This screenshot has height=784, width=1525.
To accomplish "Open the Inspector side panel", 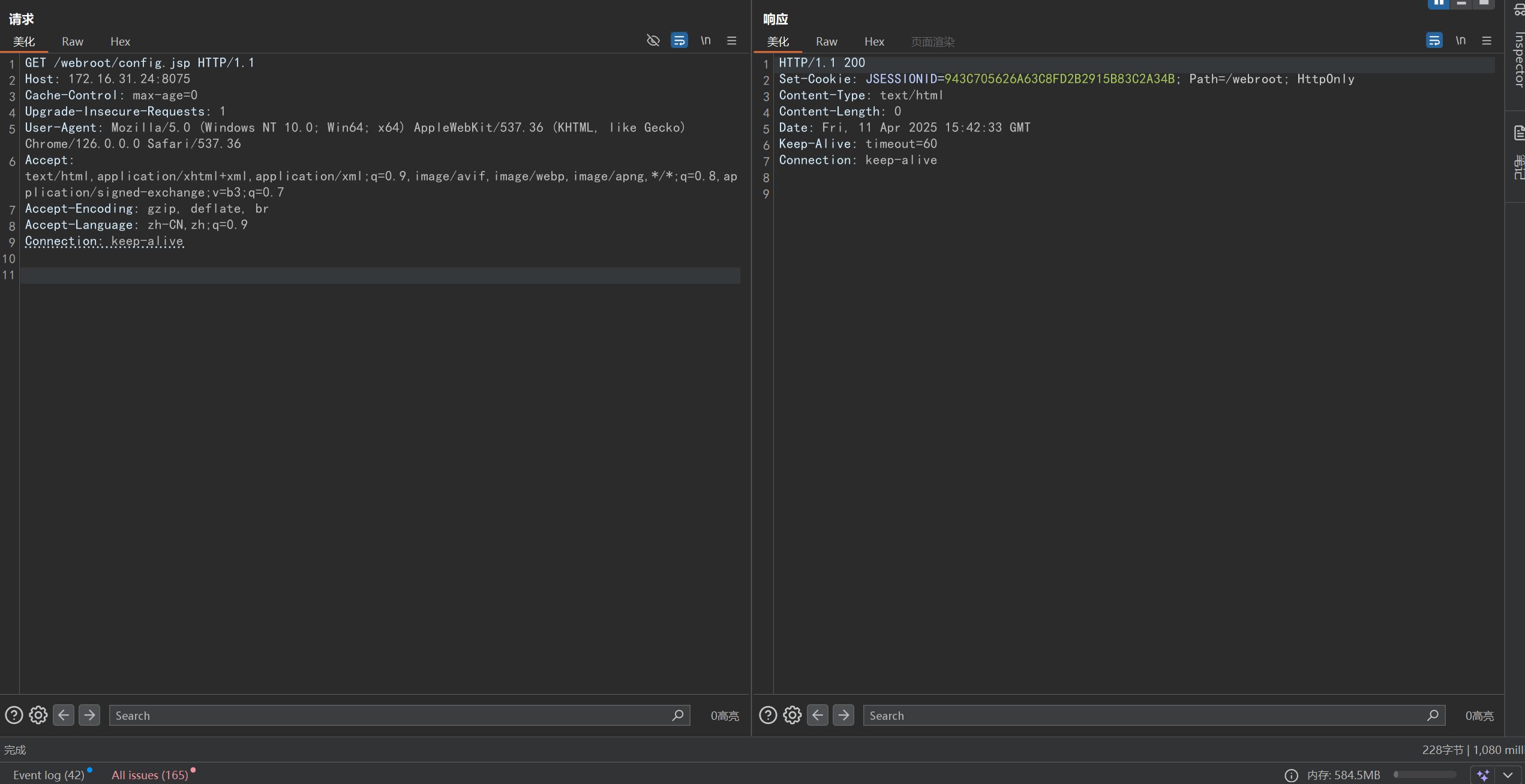I will 1518,60.
